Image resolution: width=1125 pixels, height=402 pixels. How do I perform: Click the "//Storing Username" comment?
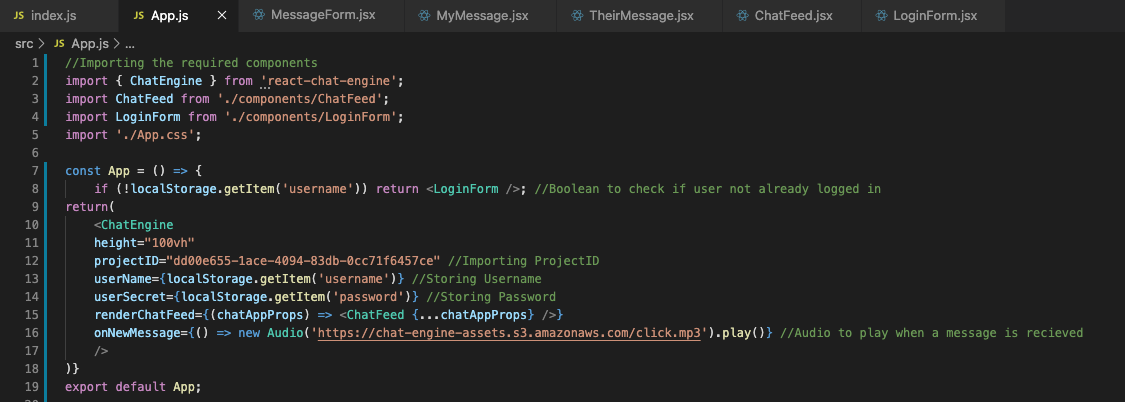click(x=476, y=279)
